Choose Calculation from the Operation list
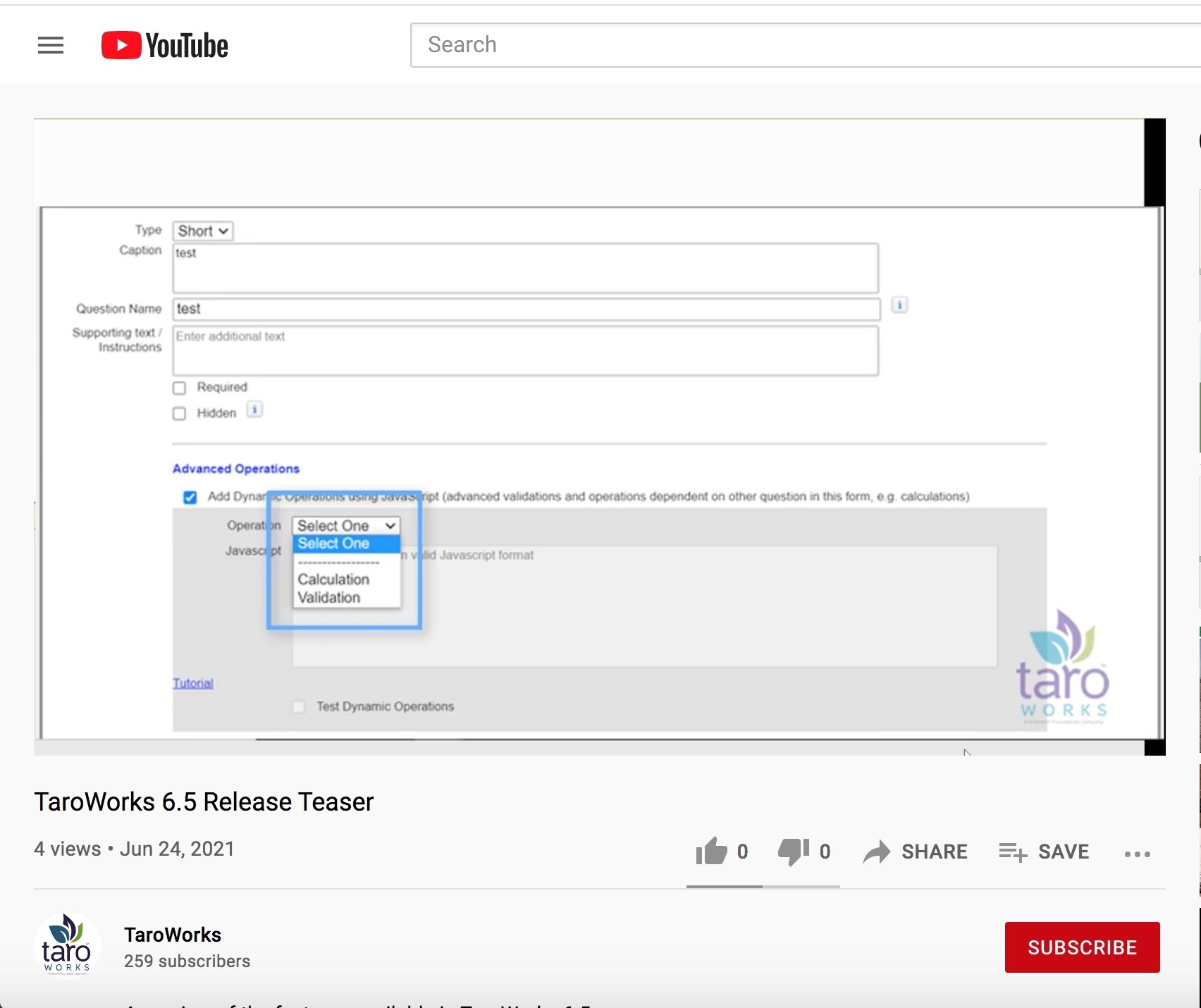The width and height of the screenshot is (1201, 1008). pos(333,579)
